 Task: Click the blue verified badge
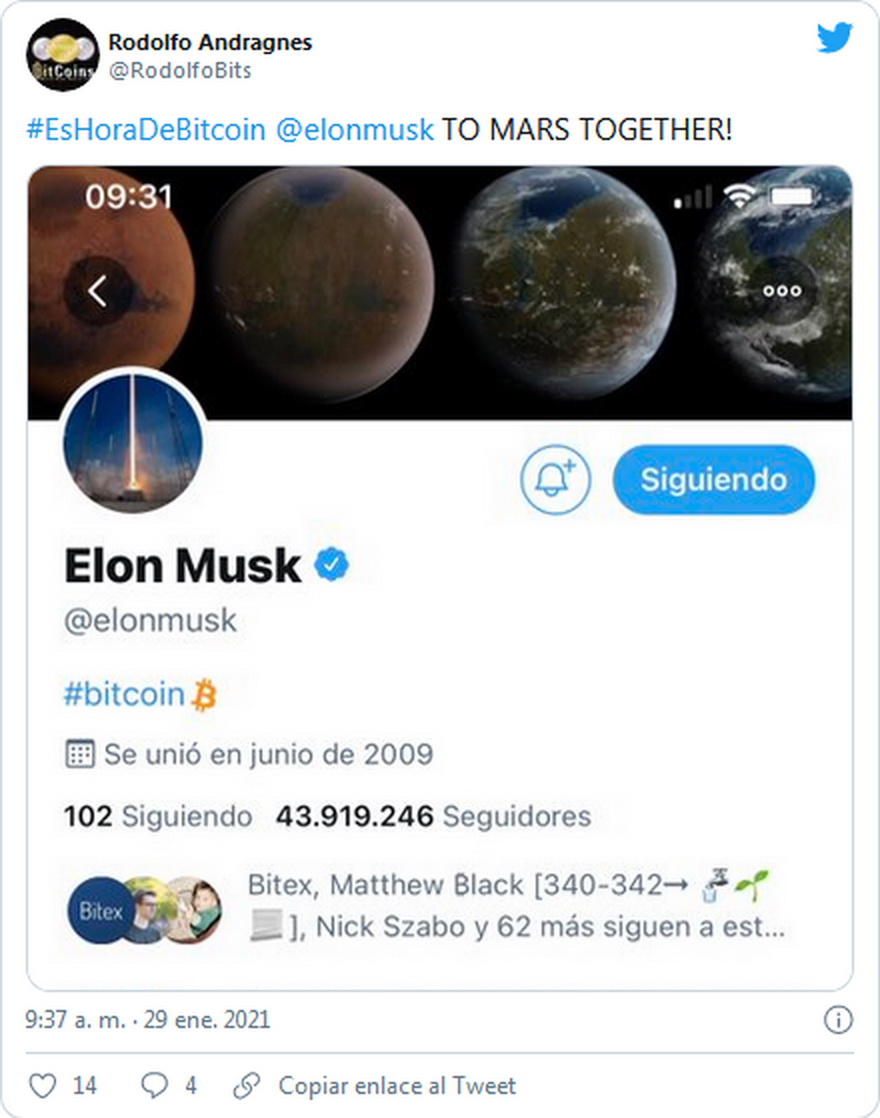tap(332, 565)
